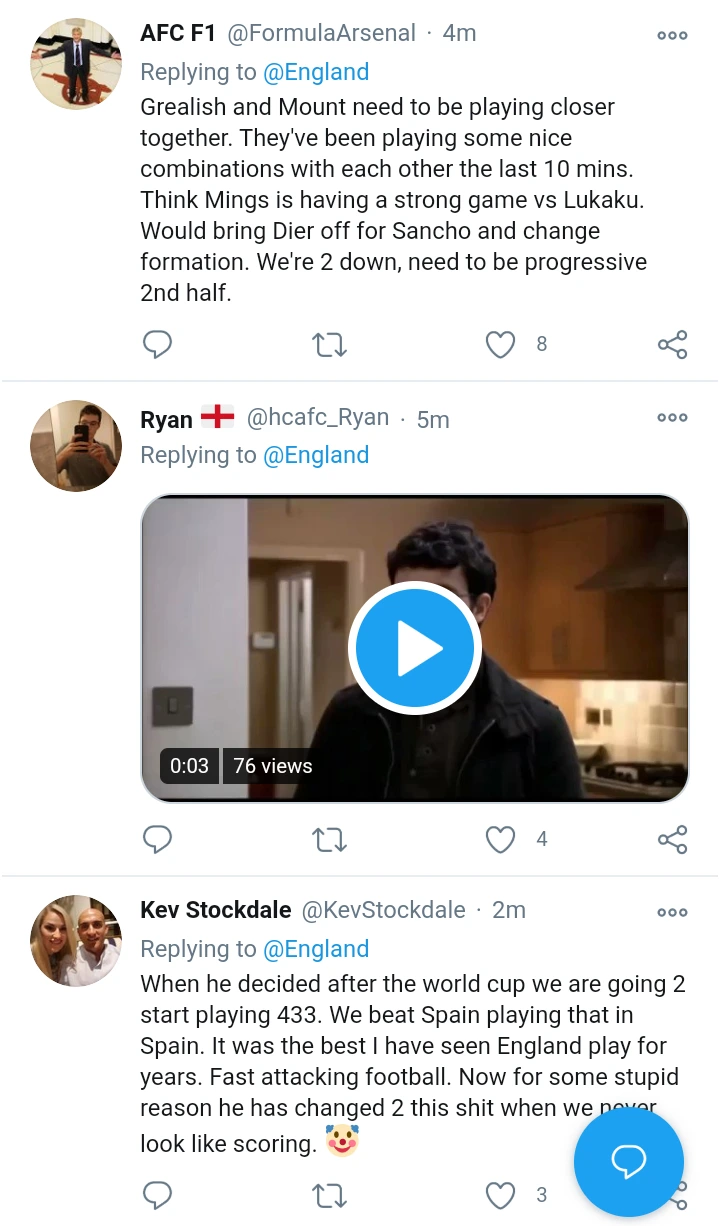
Task: Play the video in Ryan's tweet
Action: (414, 648)
